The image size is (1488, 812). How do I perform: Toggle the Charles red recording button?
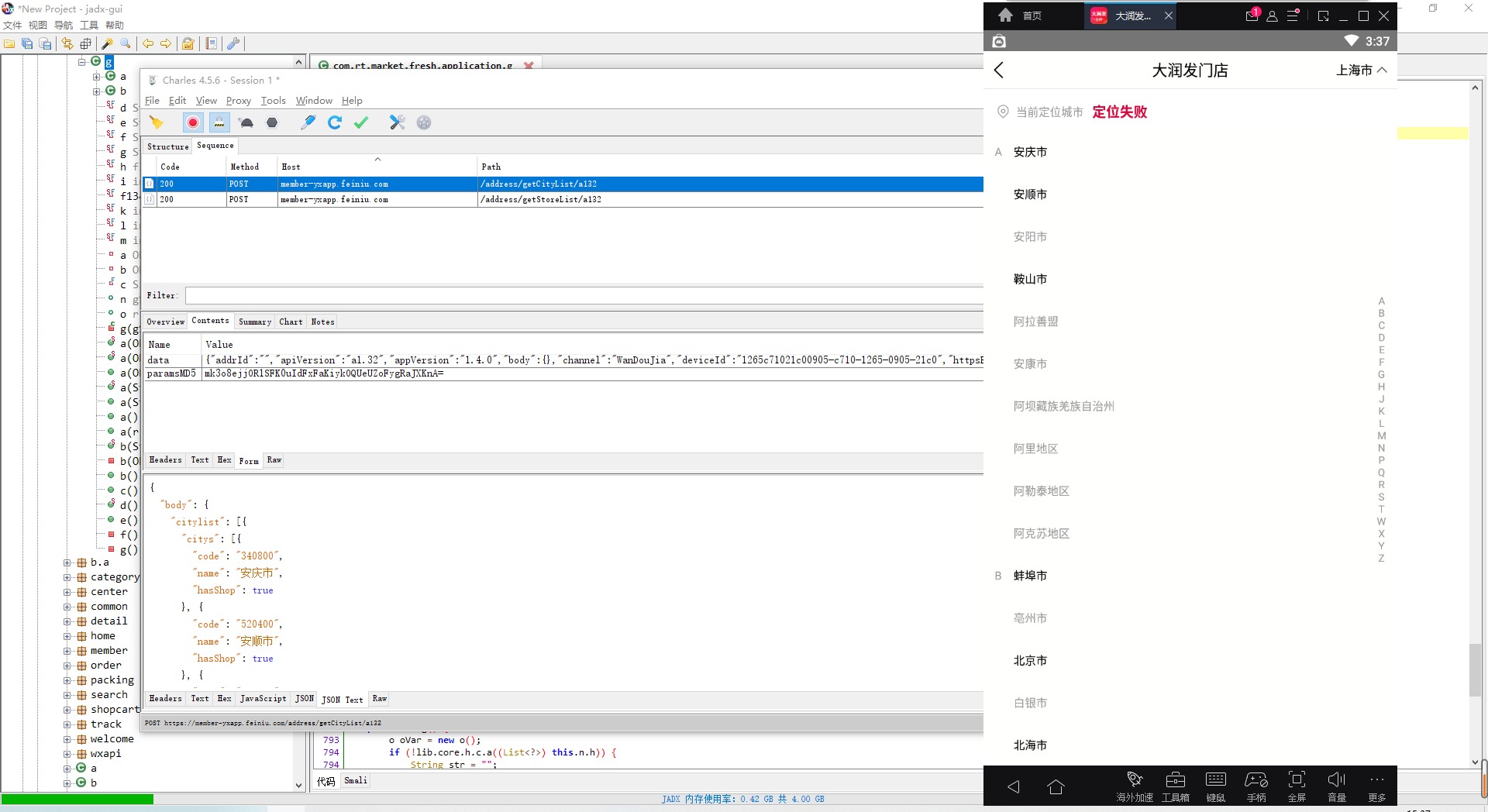tap(193, 122)
